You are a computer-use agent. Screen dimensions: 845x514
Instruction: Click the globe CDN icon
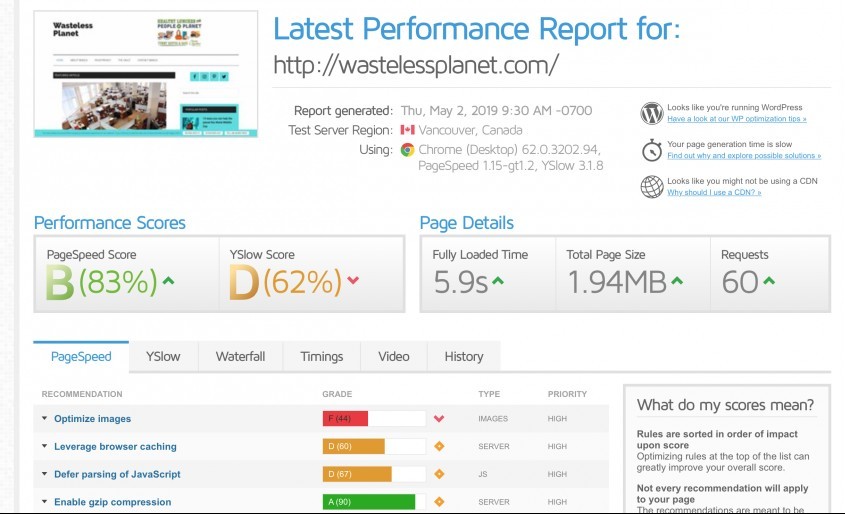click(652, 187)
